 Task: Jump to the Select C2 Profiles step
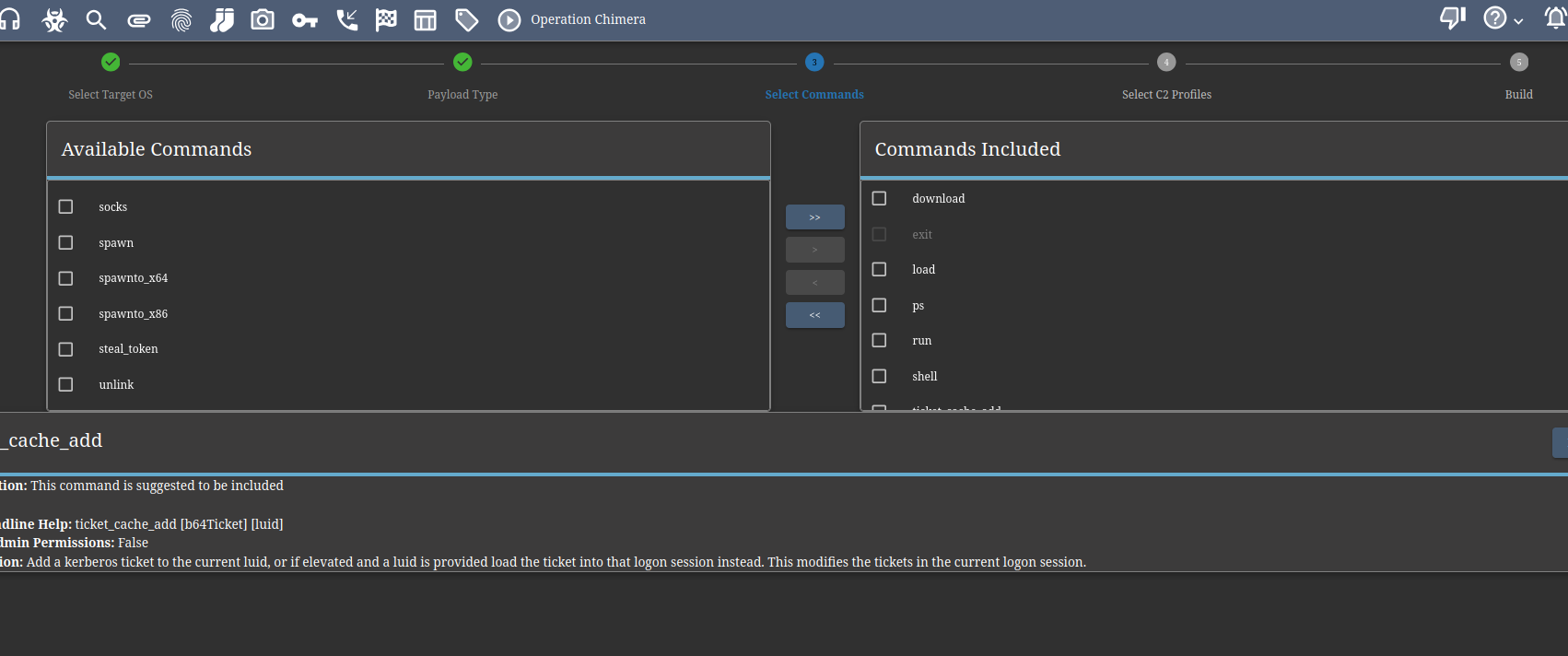coord(1166,63)
